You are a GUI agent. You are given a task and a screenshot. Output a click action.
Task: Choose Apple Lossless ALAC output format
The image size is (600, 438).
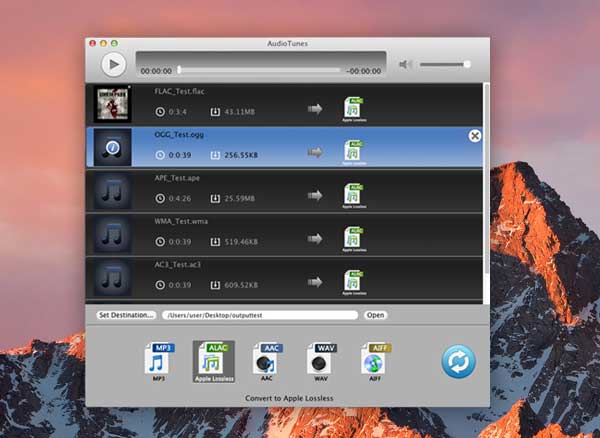214,361
